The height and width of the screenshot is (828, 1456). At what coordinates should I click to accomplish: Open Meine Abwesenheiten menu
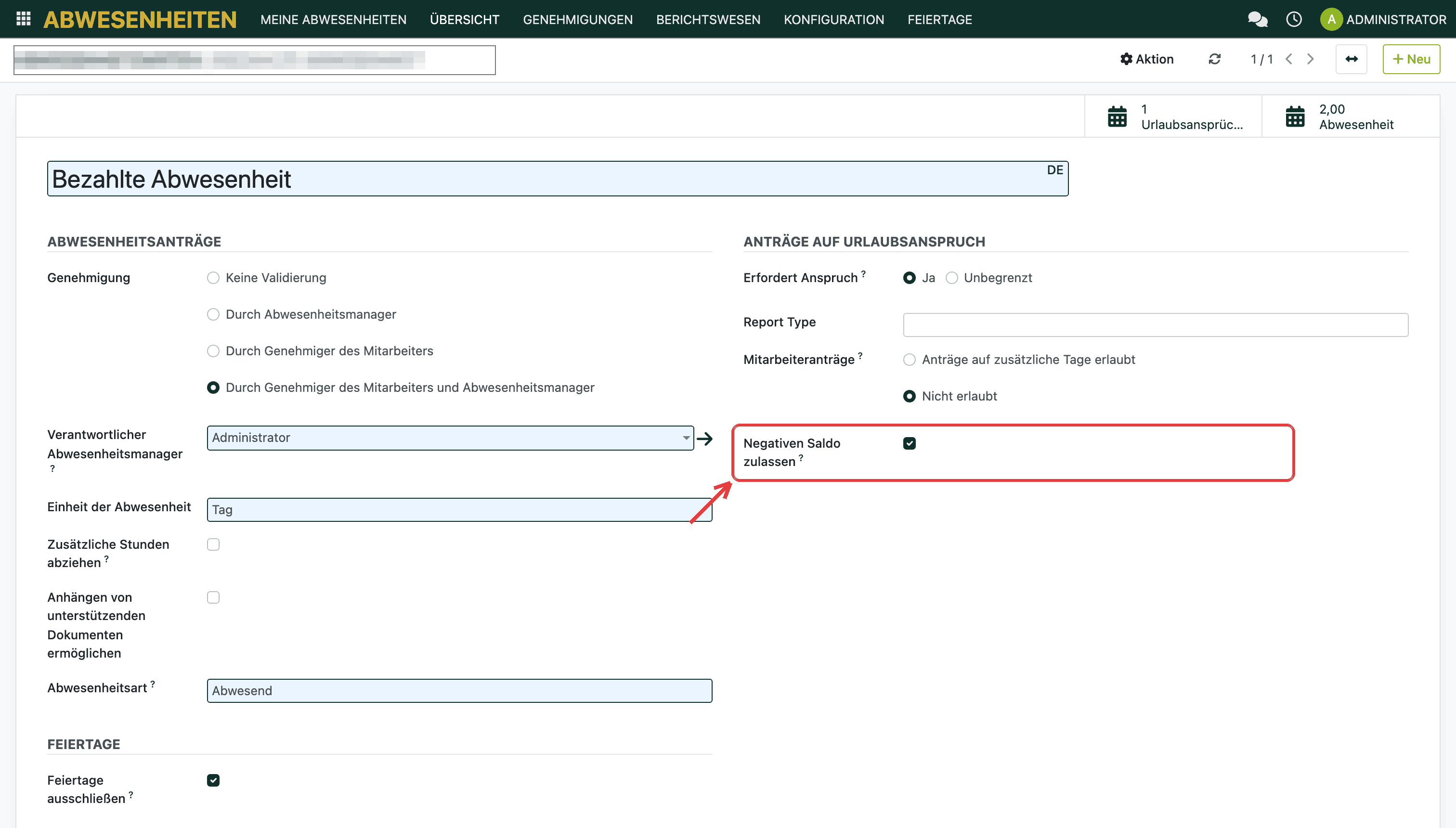(333, 19)
